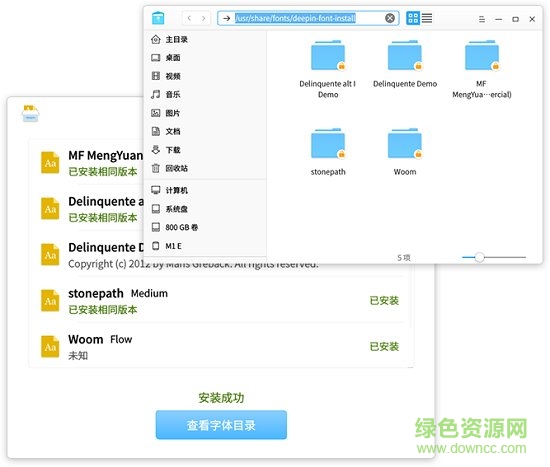
Task: Click the icon size zoom slider handle
Action: 479,257
